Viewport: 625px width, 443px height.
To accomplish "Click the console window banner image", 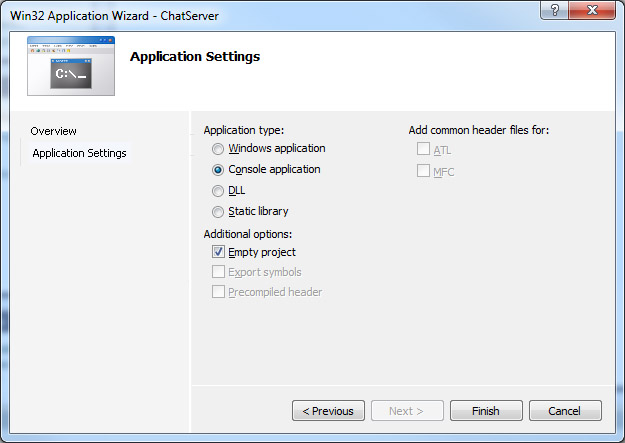I will click(71, 67).
